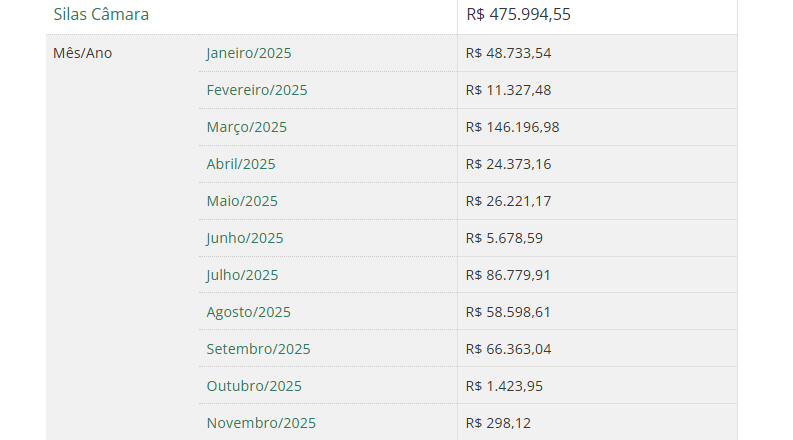
Task: Open Maio/2025 expense details
Action: 242,201
